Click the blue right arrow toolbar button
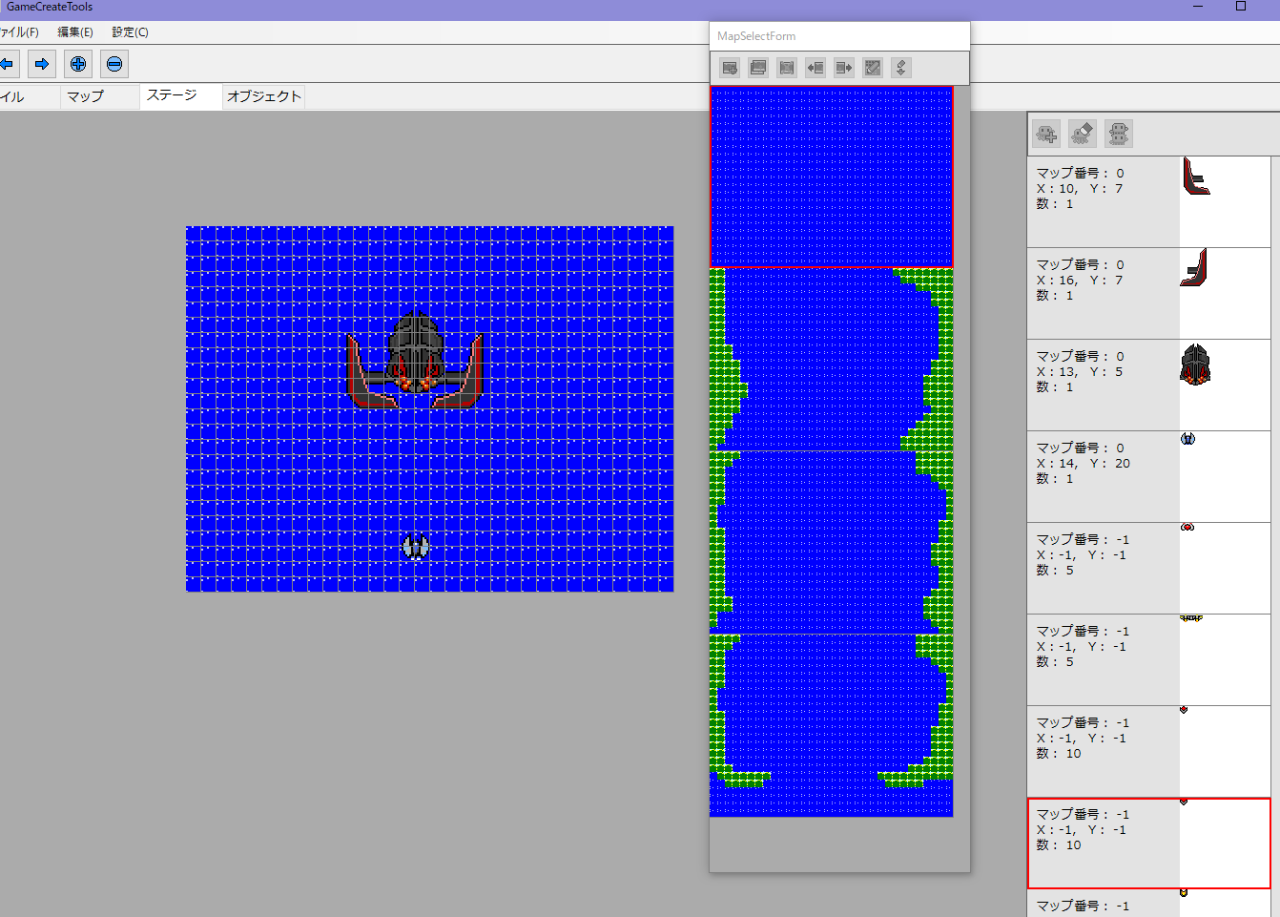 (x=42, y=64)
